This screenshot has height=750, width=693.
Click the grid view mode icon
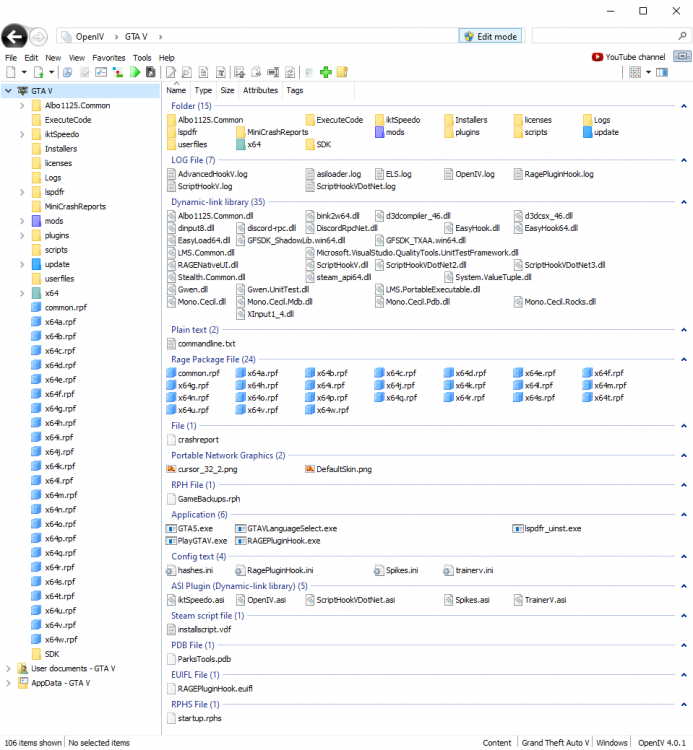point(635,72)
